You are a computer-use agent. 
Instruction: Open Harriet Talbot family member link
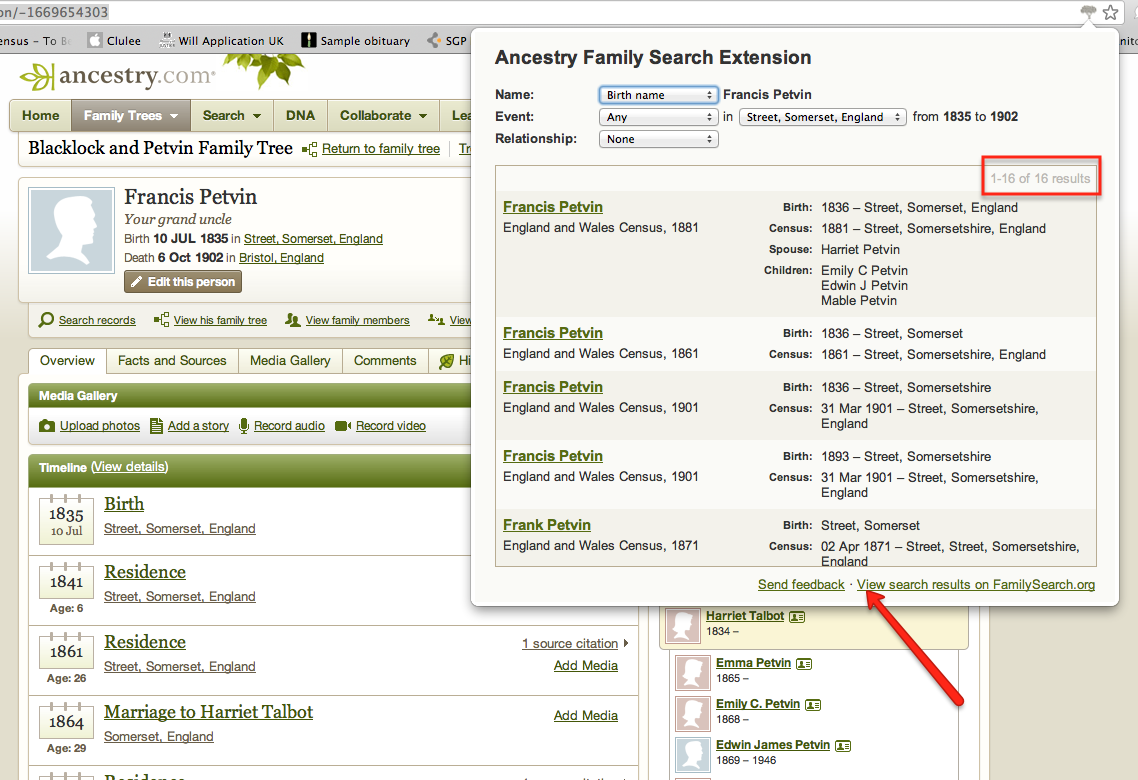click(745, 616)
